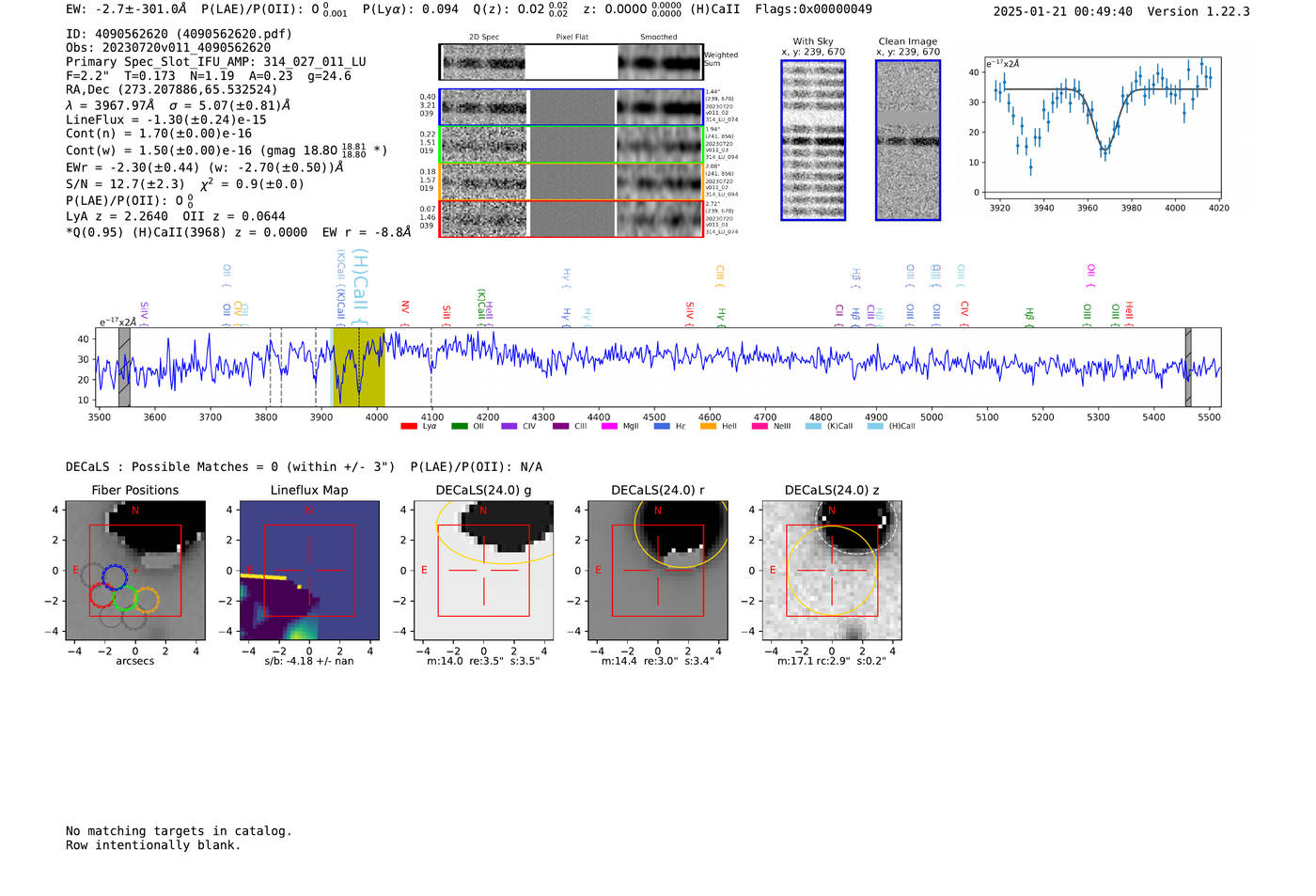
Task: Open the With Sky image cutout
Action: coord(813,140)
